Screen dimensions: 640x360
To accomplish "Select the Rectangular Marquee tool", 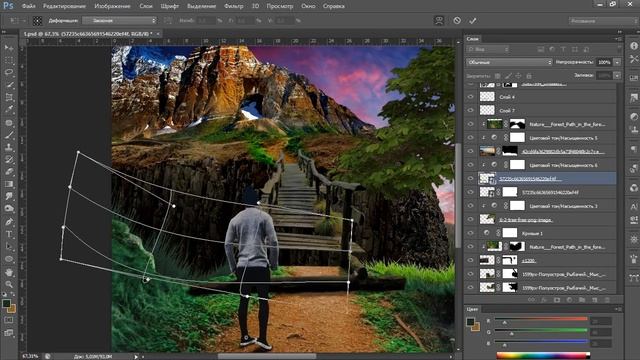I will (x=9, y=60).
